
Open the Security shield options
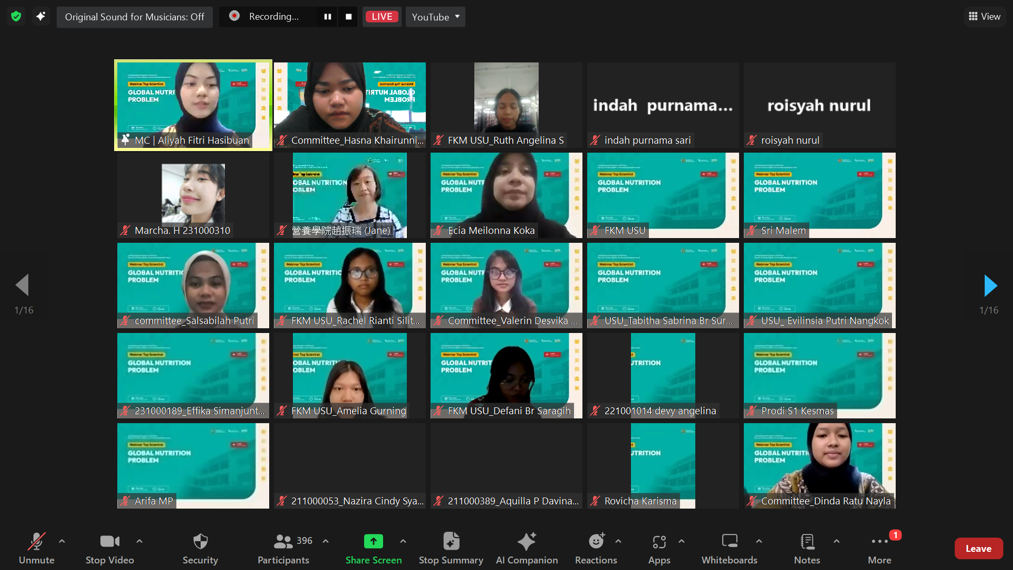(x=200, y=548)
